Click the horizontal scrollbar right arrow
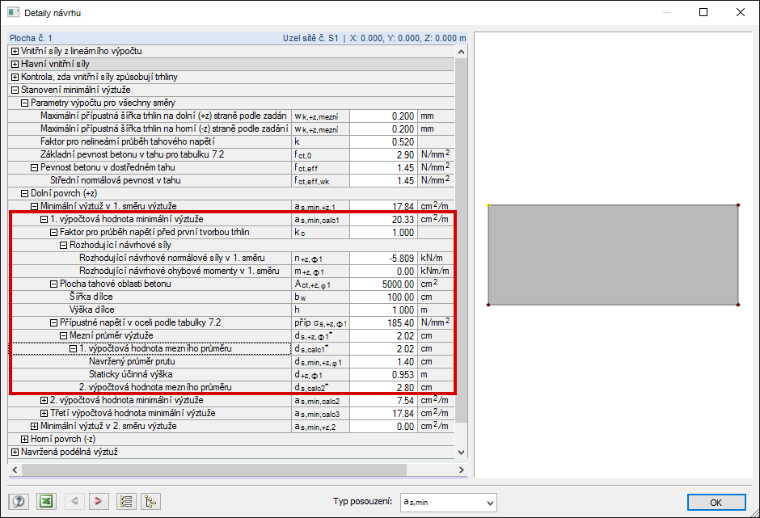The height and width of the screenshot is (518, 760). 461,470
